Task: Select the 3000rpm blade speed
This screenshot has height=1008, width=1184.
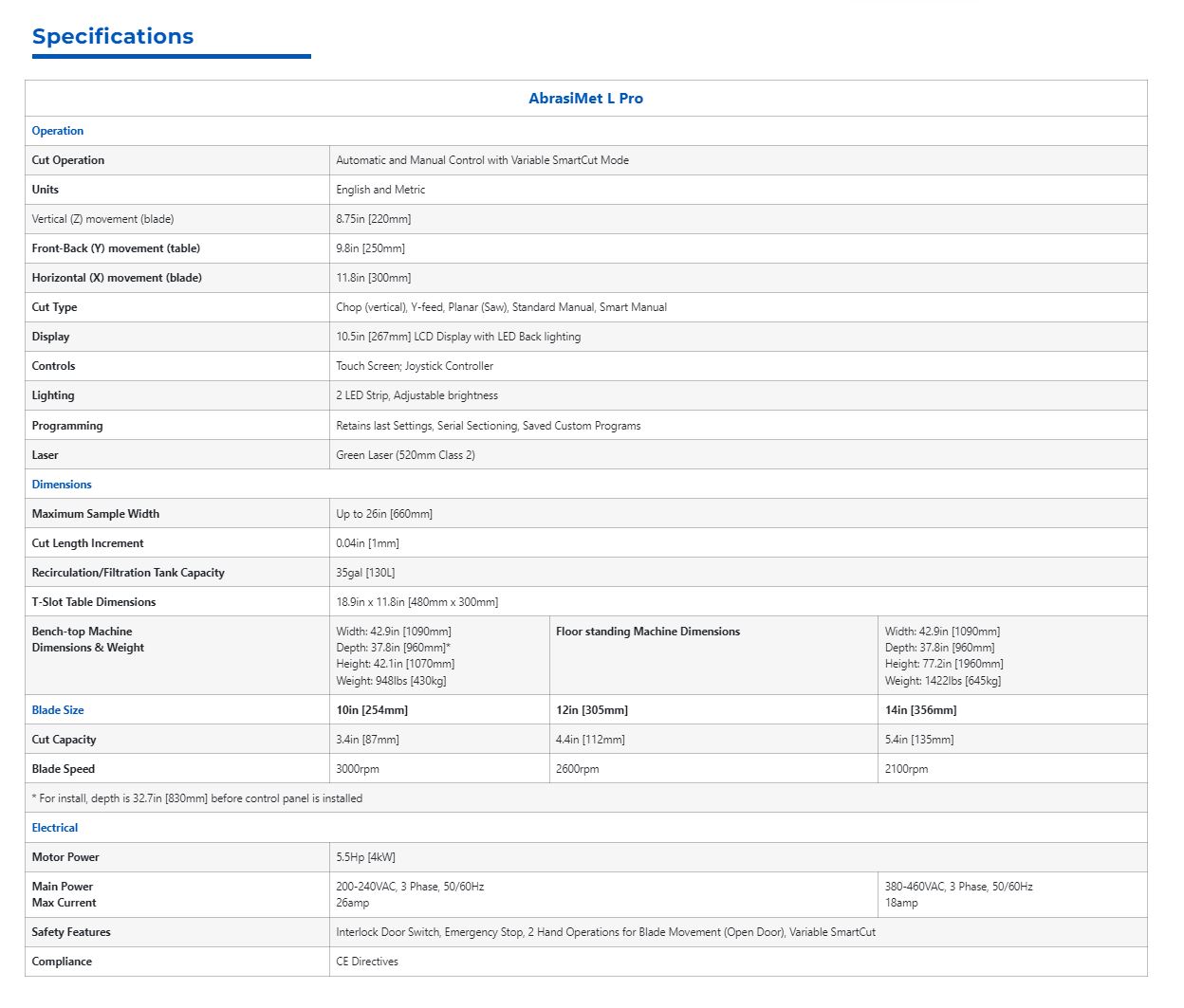Action: [358, 769]
